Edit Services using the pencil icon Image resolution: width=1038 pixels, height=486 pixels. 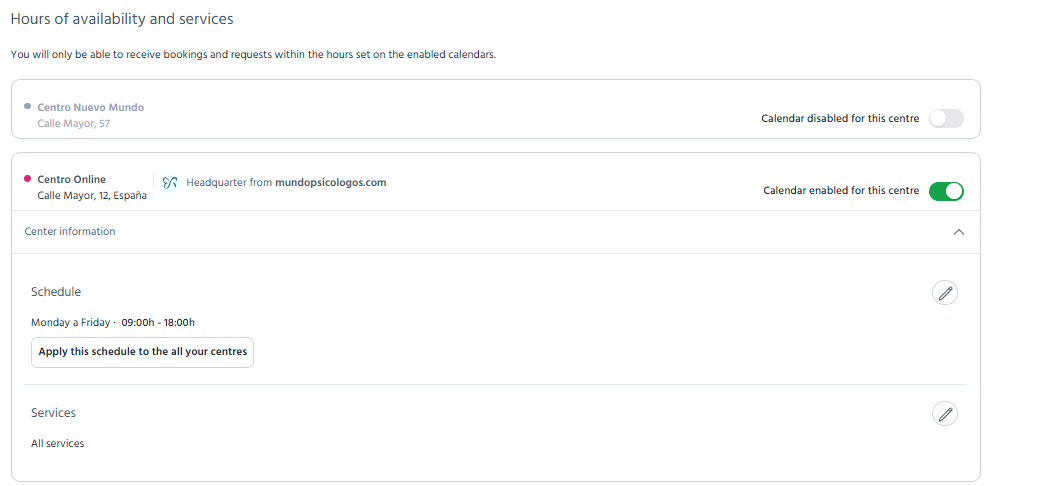pos(945,413)
